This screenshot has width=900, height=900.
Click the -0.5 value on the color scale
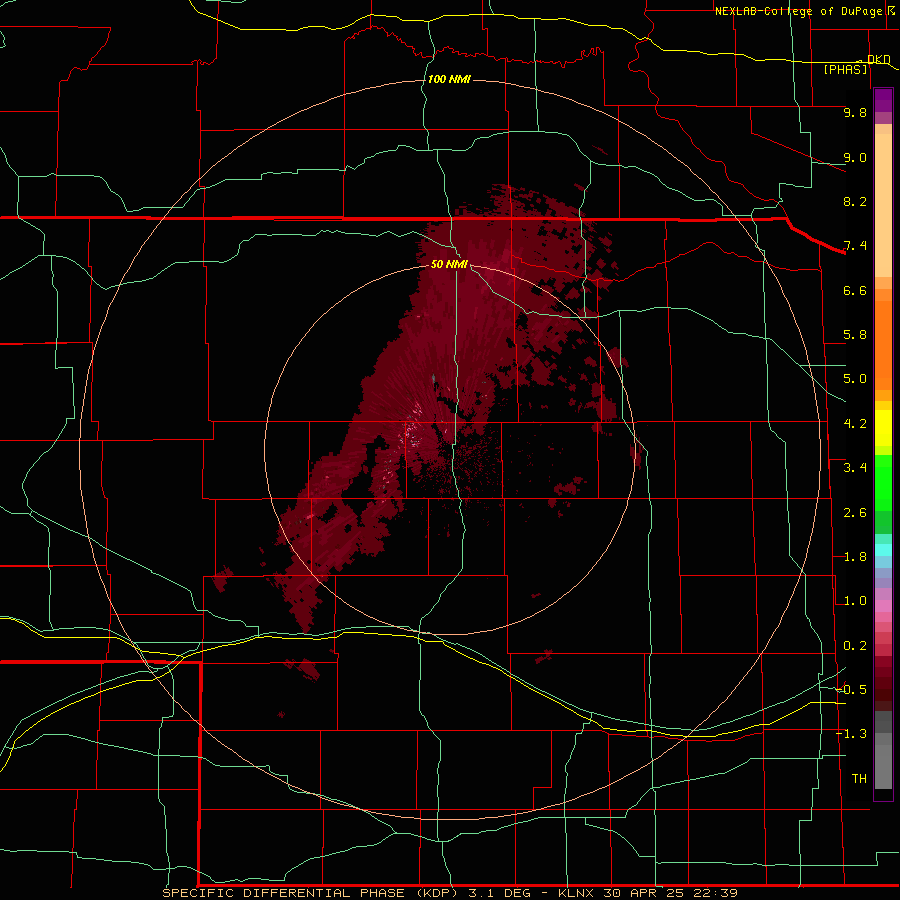tap(851, 690)
